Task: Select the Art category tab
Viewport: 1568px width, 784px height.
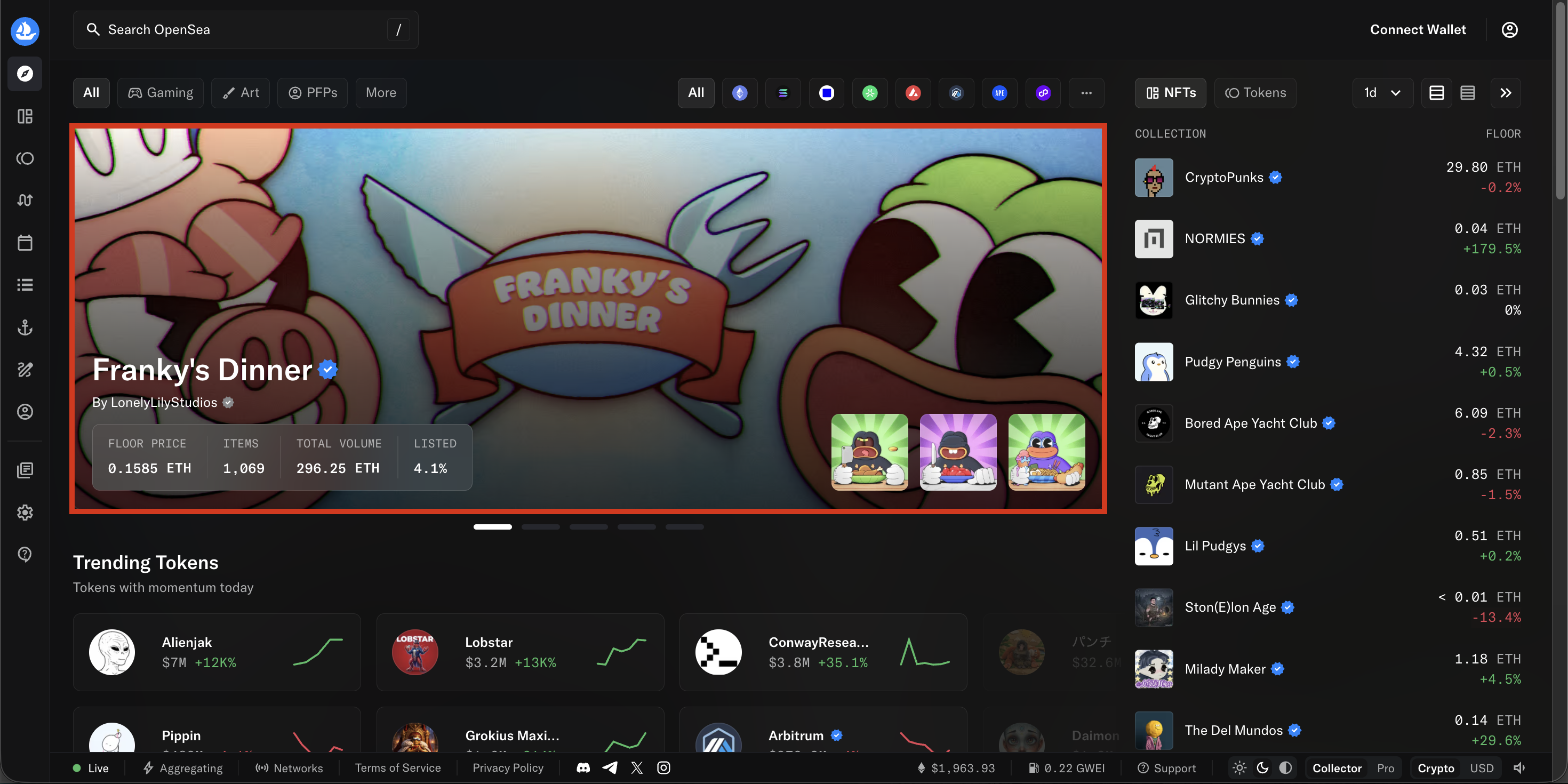Action: click(241, 92)
